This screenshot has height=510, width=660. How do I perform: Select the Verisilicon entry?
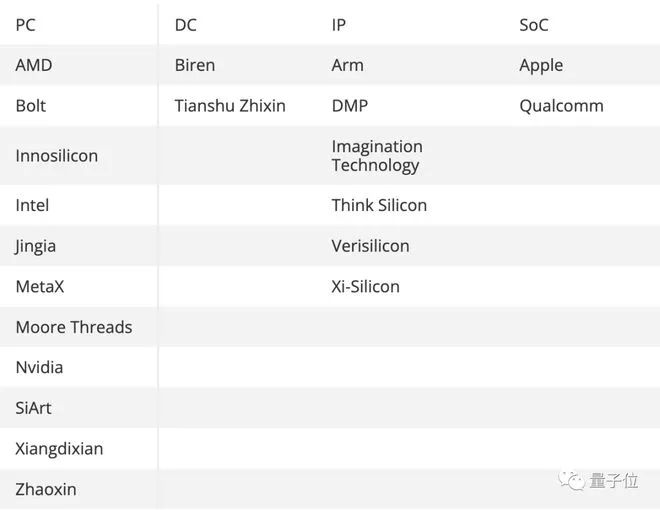[x=370, y=246]
